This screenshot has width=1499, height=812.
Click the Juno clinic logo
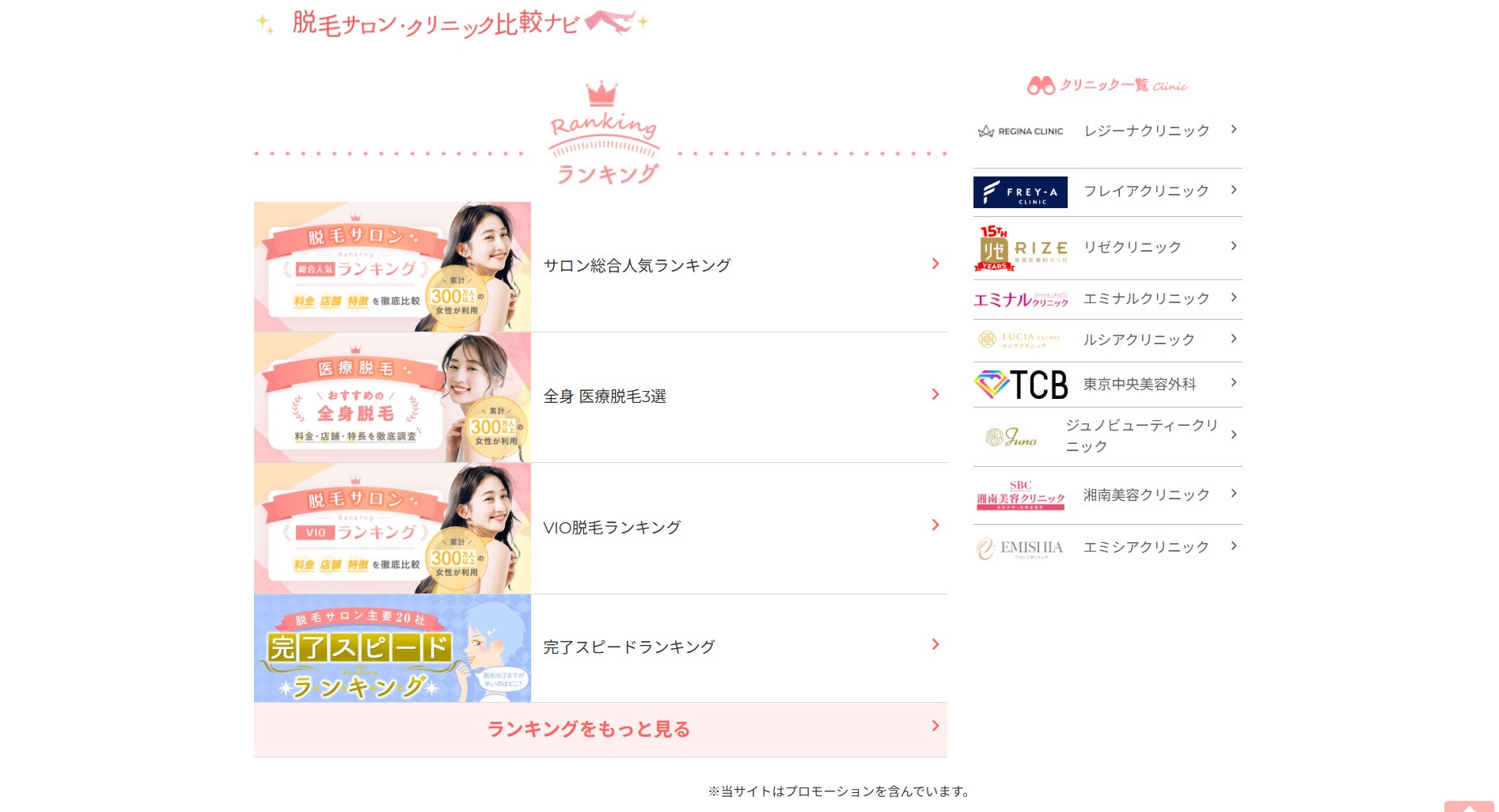point(1011,436)
